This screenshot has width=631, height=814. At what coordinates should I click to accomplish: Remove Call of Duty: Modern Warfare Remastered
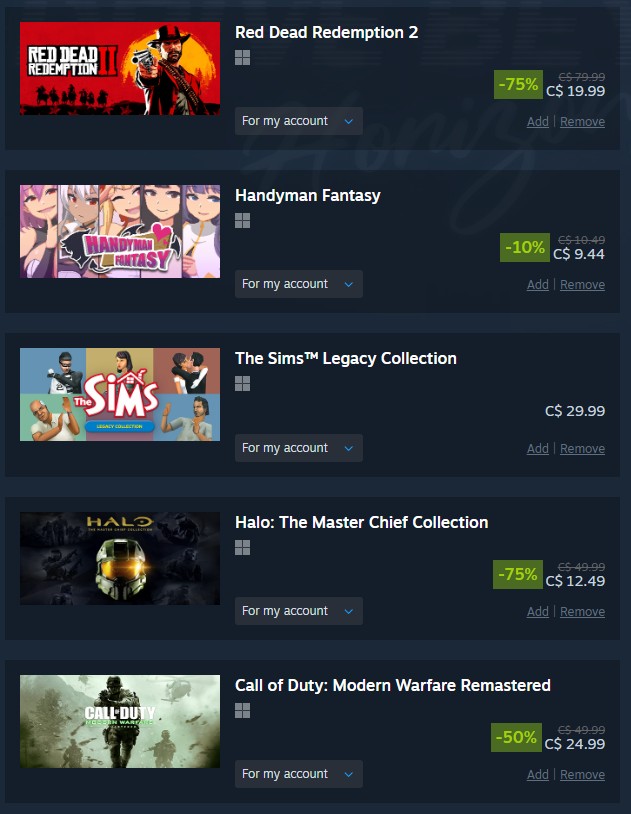[582, 775]
